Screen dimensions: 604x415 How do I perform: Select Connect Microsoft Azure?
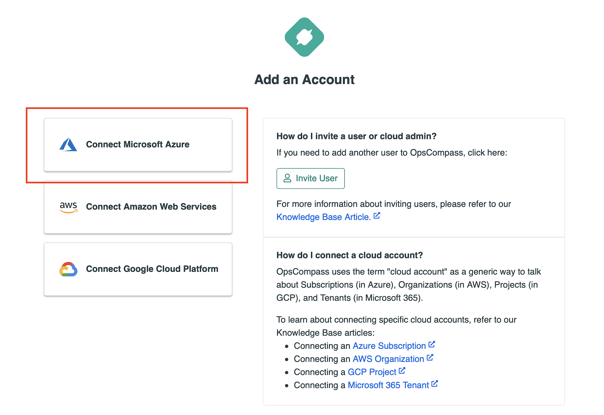(x=138, y=144)
